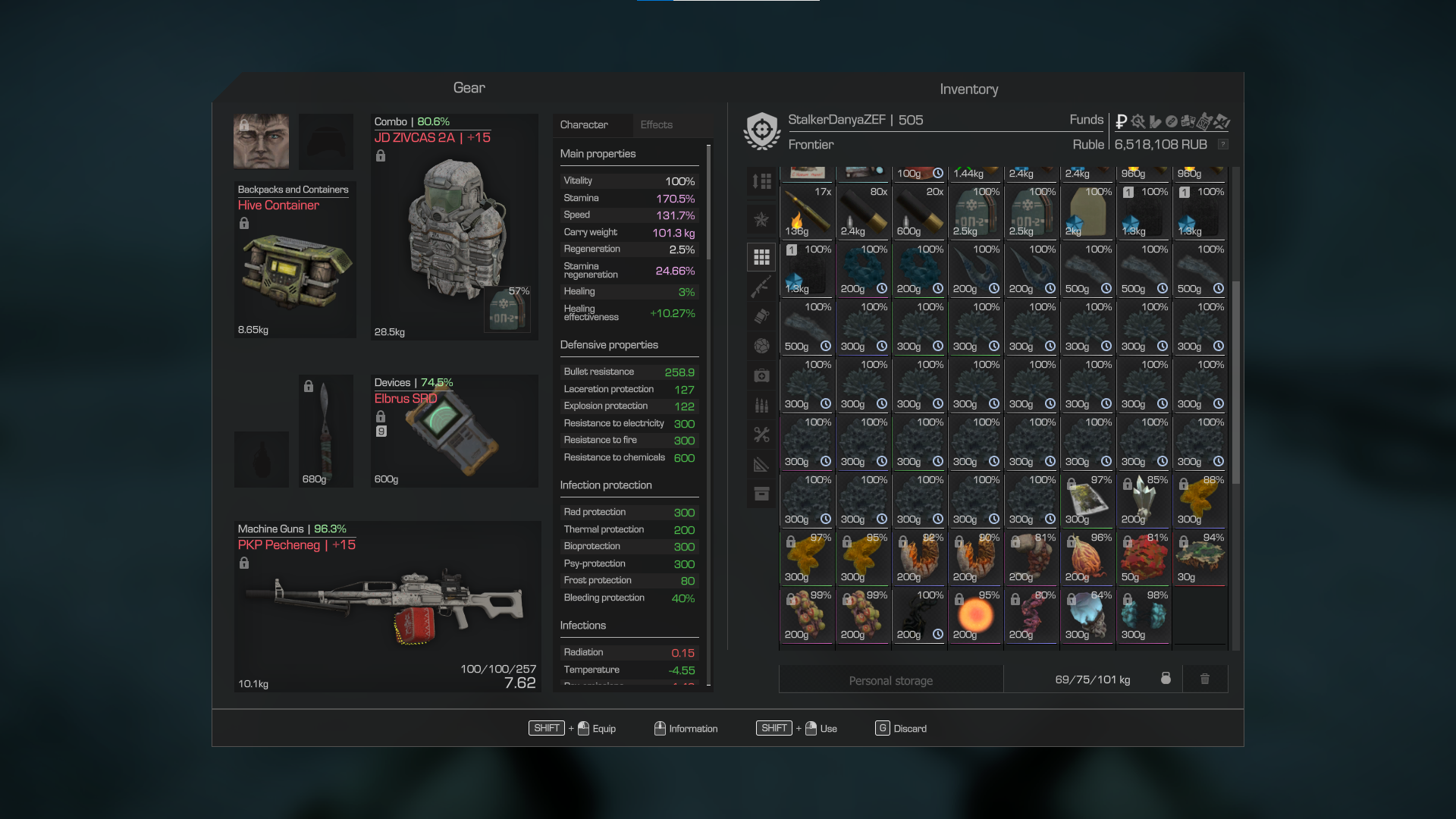
Task: Select the 85% crystal artifact
Action: pyautogui.click(x=1144, y=500)
